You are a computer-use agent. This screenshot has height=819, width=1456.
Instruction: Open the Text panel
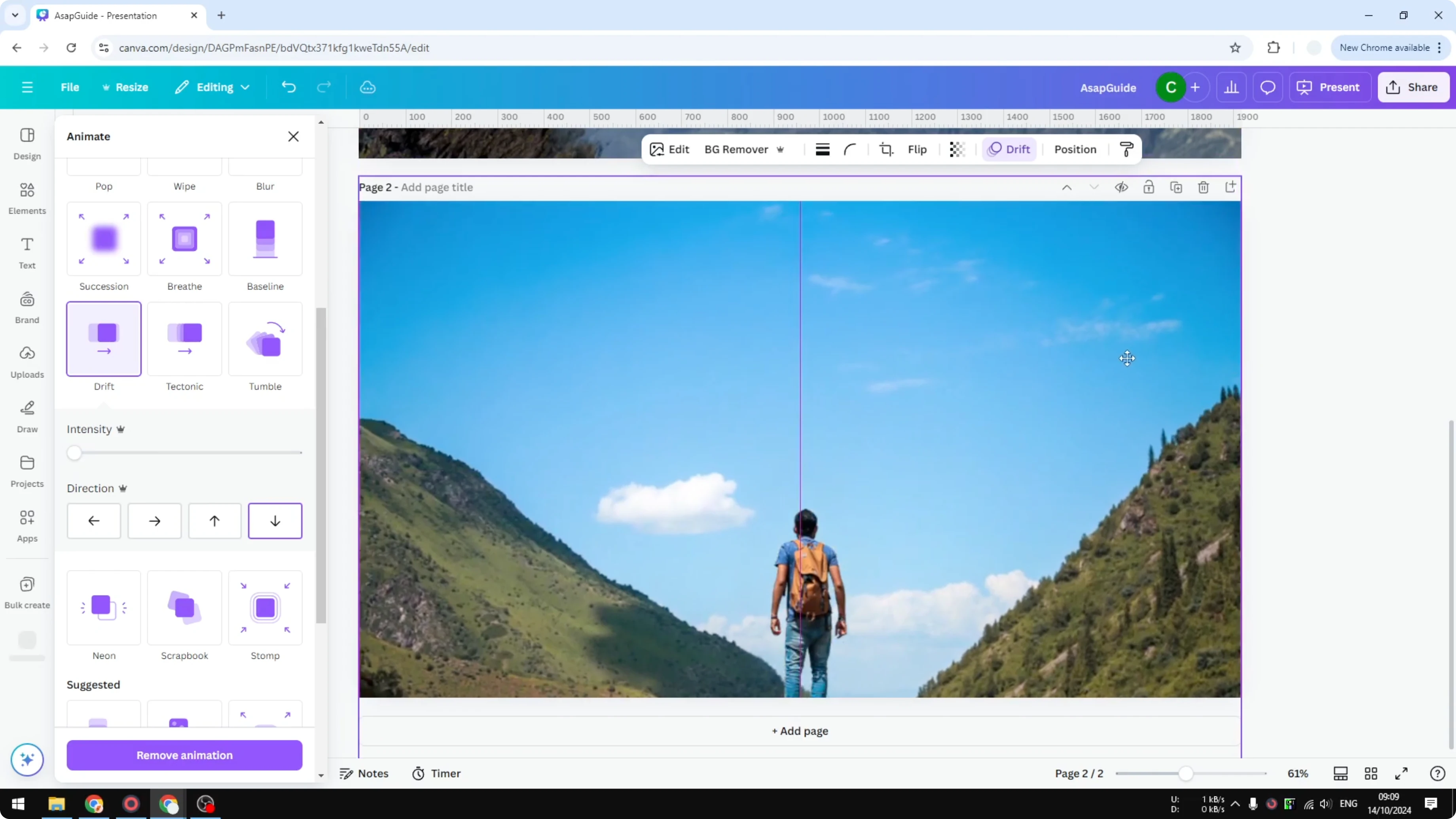(x=27, y=253)
